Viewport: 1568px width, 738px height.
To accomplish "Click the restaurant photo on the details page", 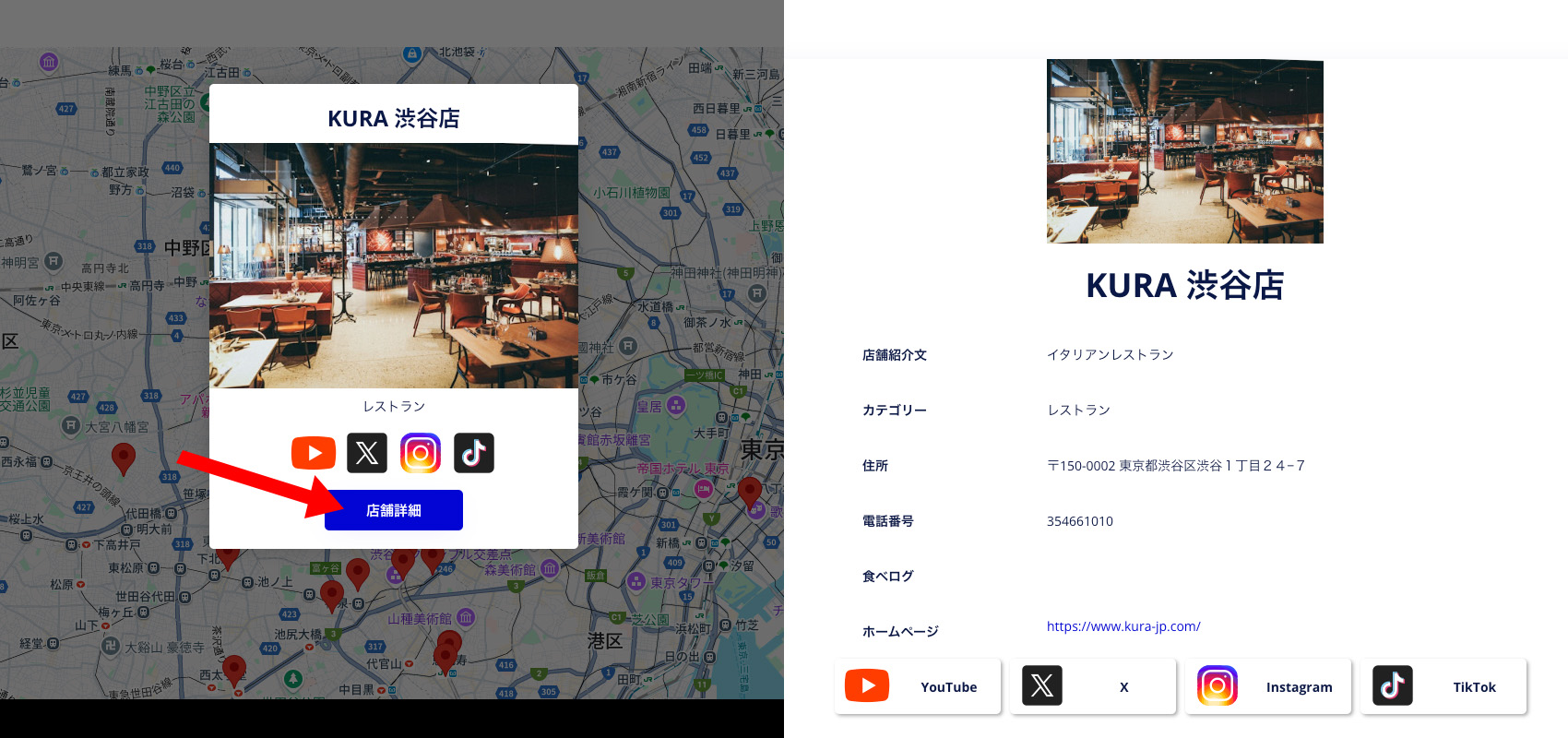I will tap(1185, 151).
